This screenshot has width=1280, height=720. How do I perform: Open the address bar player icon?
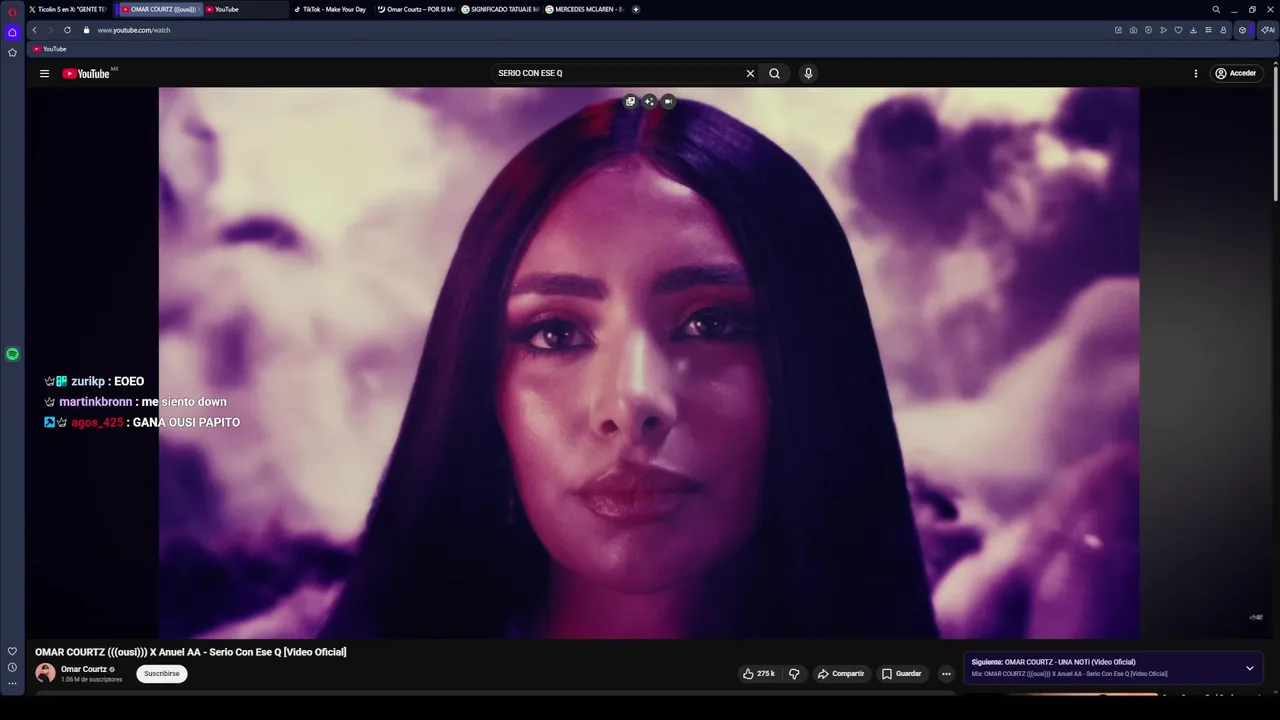[1163, 30]
